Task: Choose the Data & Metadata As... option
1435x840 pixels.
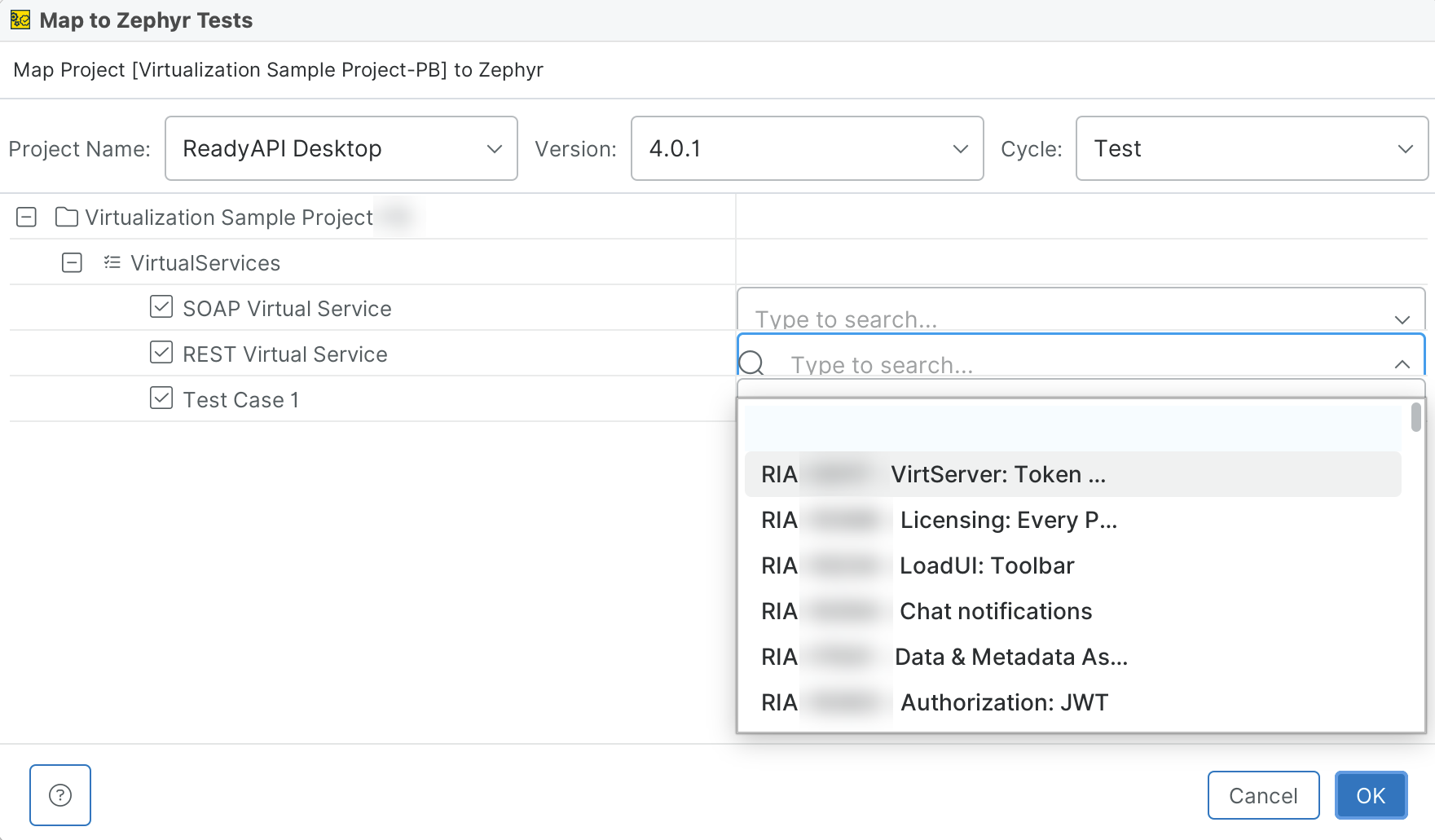Action: pos(1072,657)
